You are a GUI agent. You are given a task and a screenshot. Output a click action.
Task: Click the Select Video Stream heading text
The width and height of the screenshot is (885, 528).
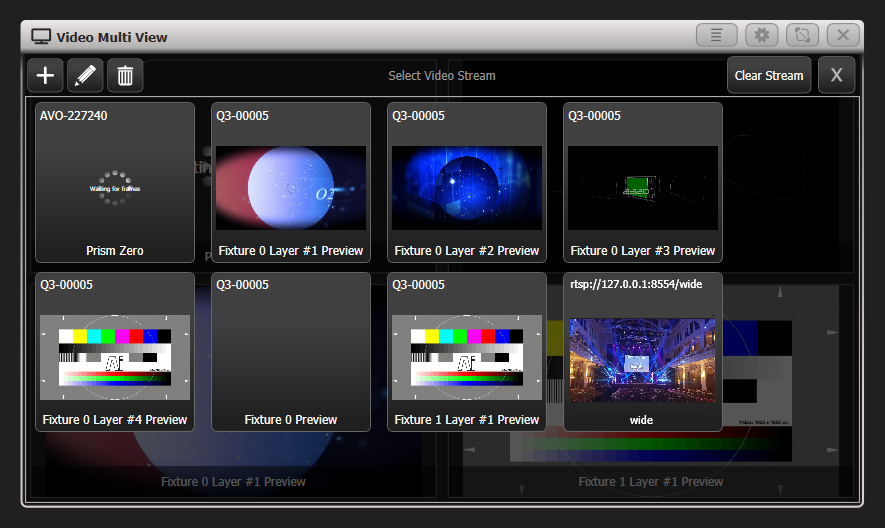442,76
